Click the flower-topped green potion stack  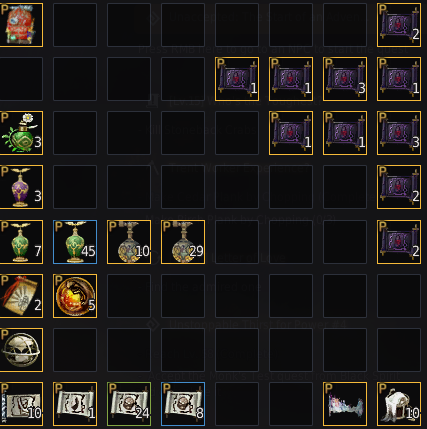click(21, 133)
